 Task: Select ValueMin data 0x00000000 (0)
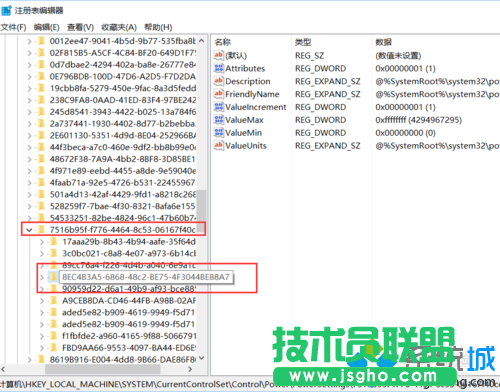pyautogui.click(x=405, y=133)
